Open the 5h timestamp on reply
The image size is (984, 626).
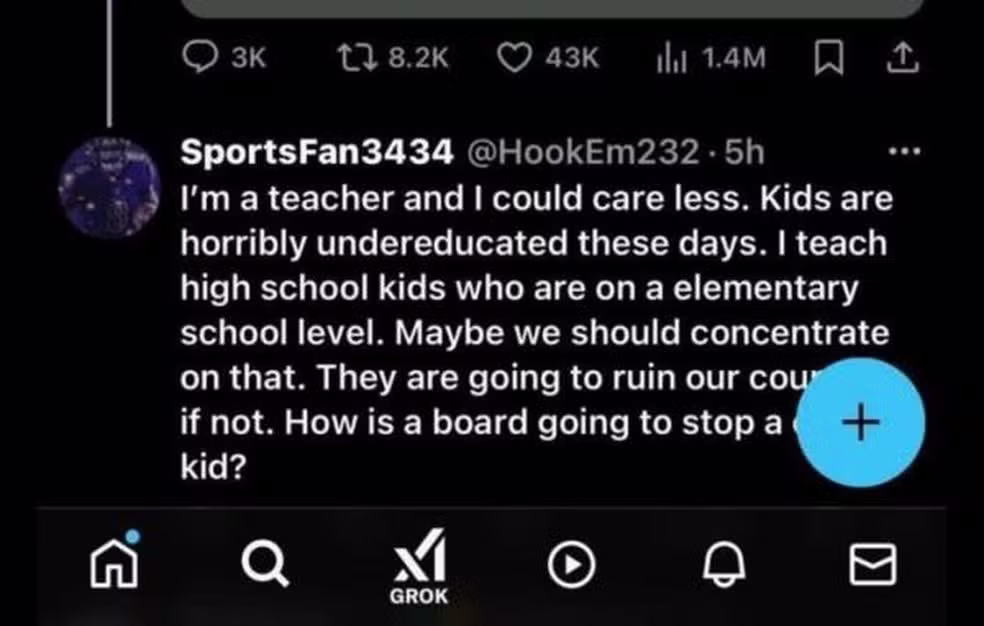744,152
